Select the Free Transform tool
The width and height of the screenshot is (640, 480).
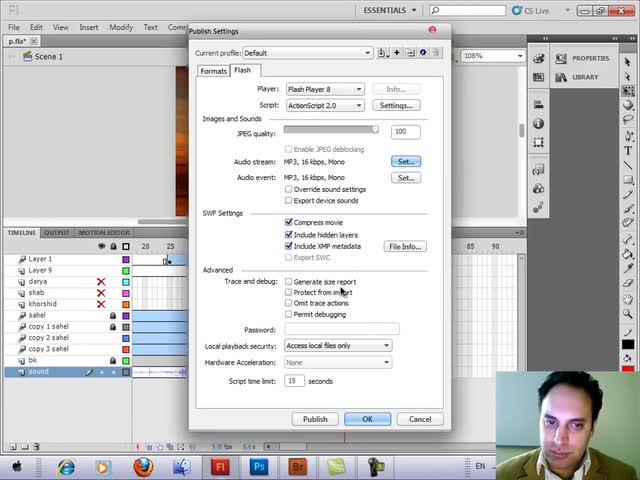628,91
